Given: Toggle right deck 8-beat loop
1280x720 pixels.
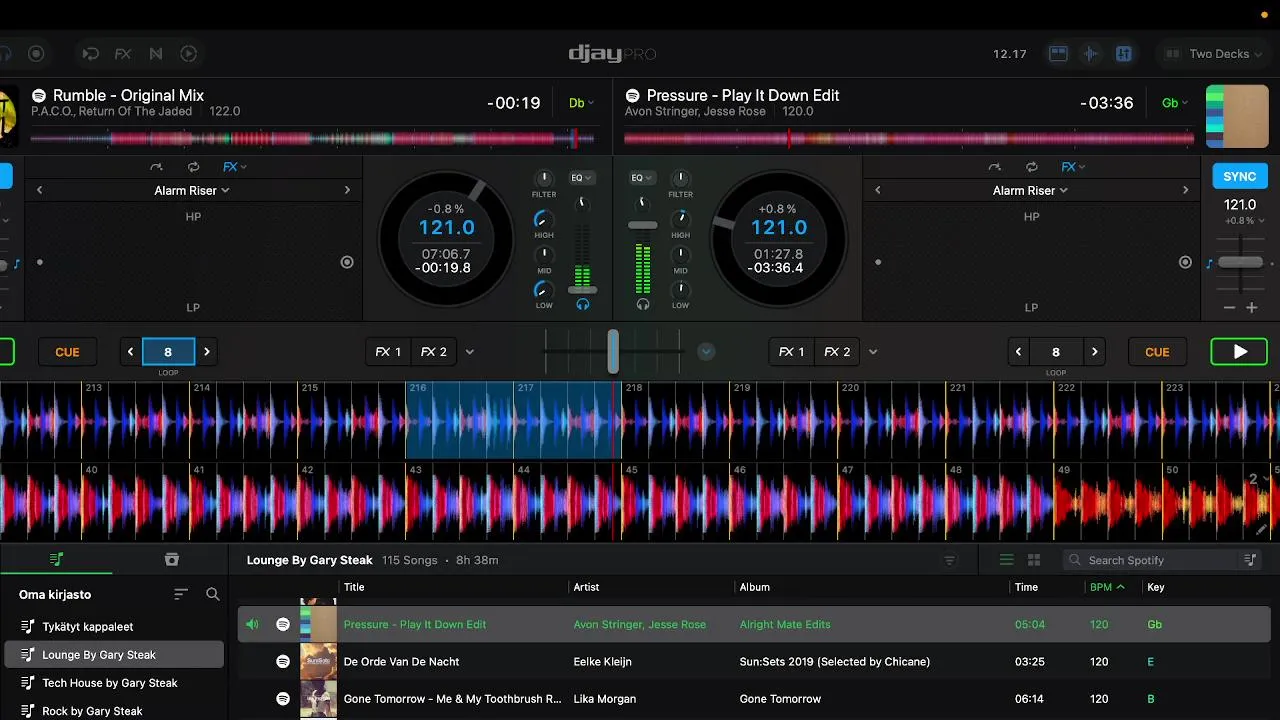Looking at the screenshot, I should click(1056, 352).
